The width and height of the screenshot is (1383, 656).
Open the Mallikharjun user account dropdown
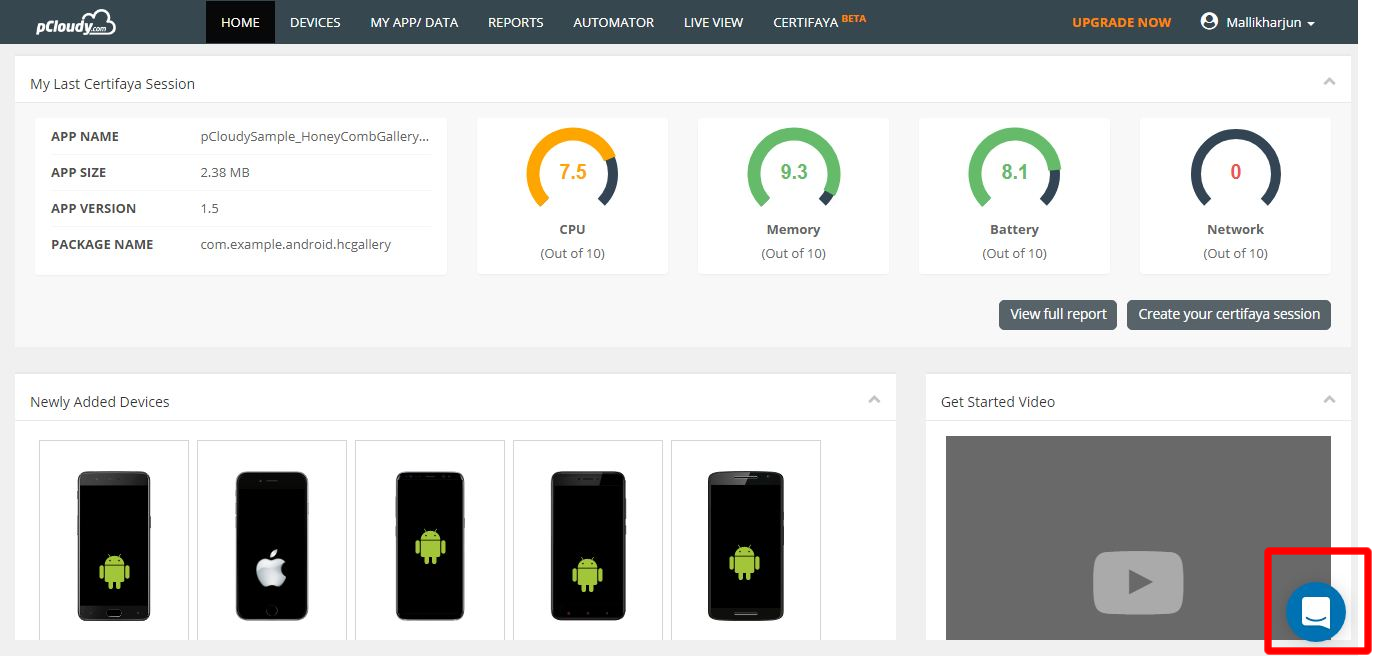click(x=1258, y=22)
